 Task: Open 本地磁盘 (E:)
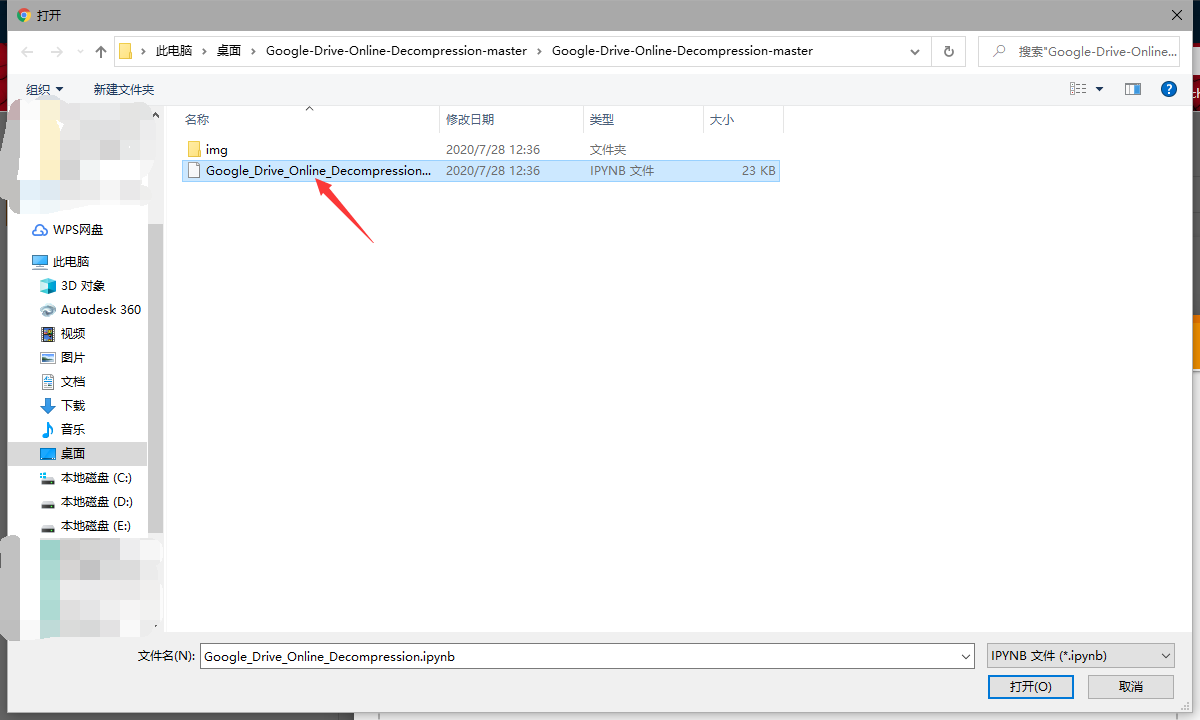96,525
